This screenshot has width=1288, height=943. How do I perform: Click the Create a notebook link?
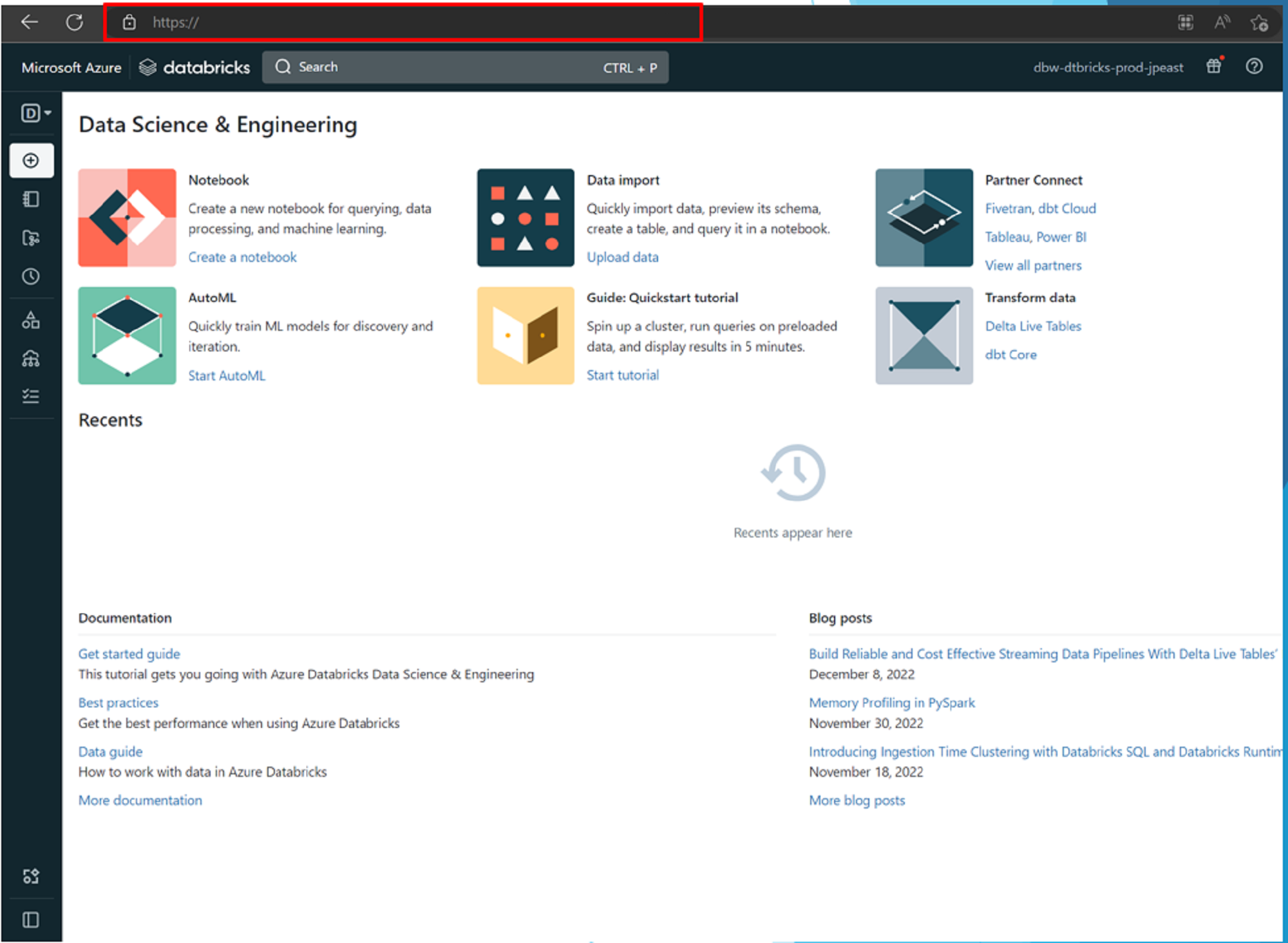(242, 257)
